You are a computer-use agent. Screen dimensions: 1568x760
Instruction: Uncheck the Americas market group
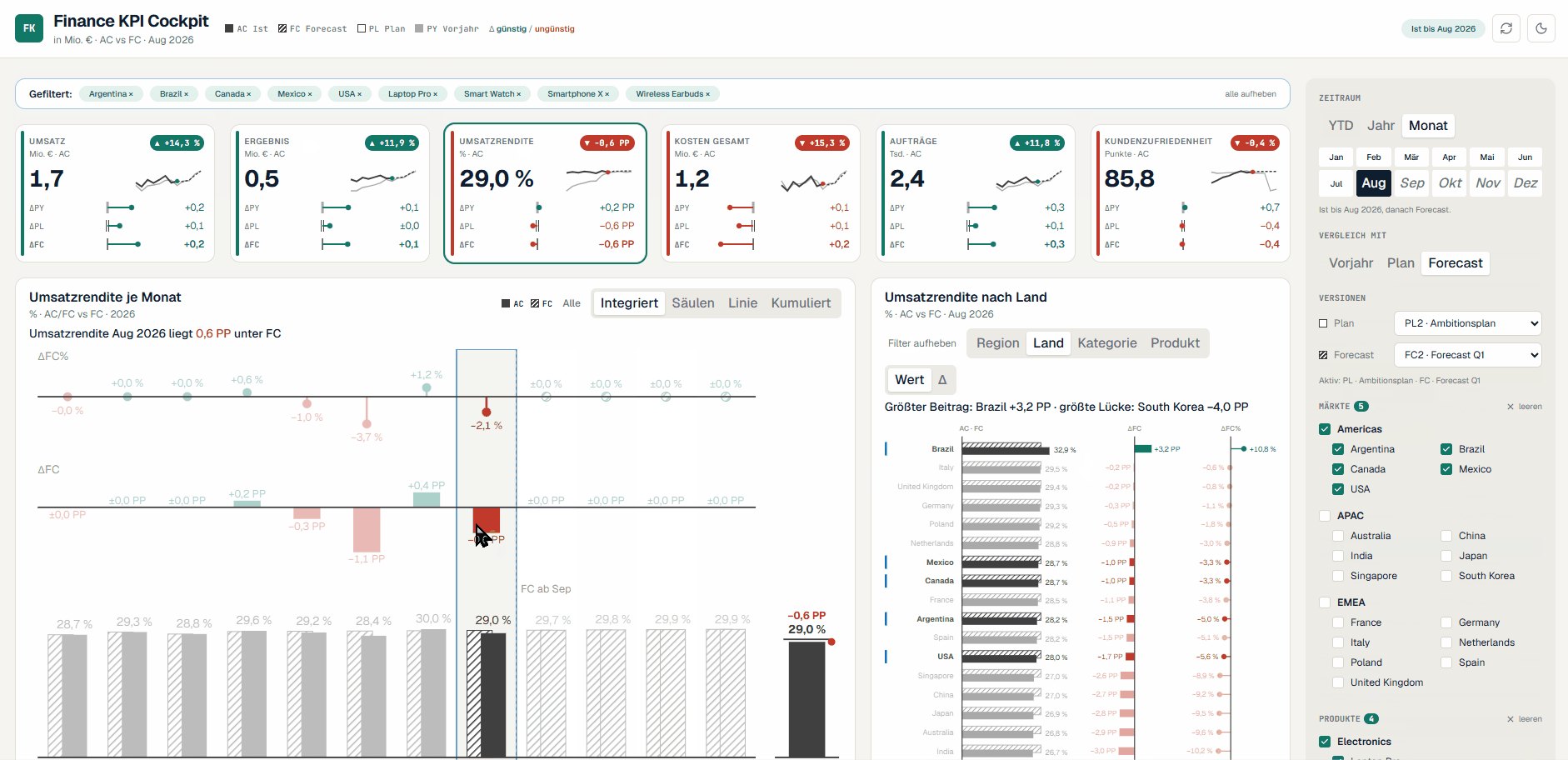pyautogui.click(x=1325, y=429)
